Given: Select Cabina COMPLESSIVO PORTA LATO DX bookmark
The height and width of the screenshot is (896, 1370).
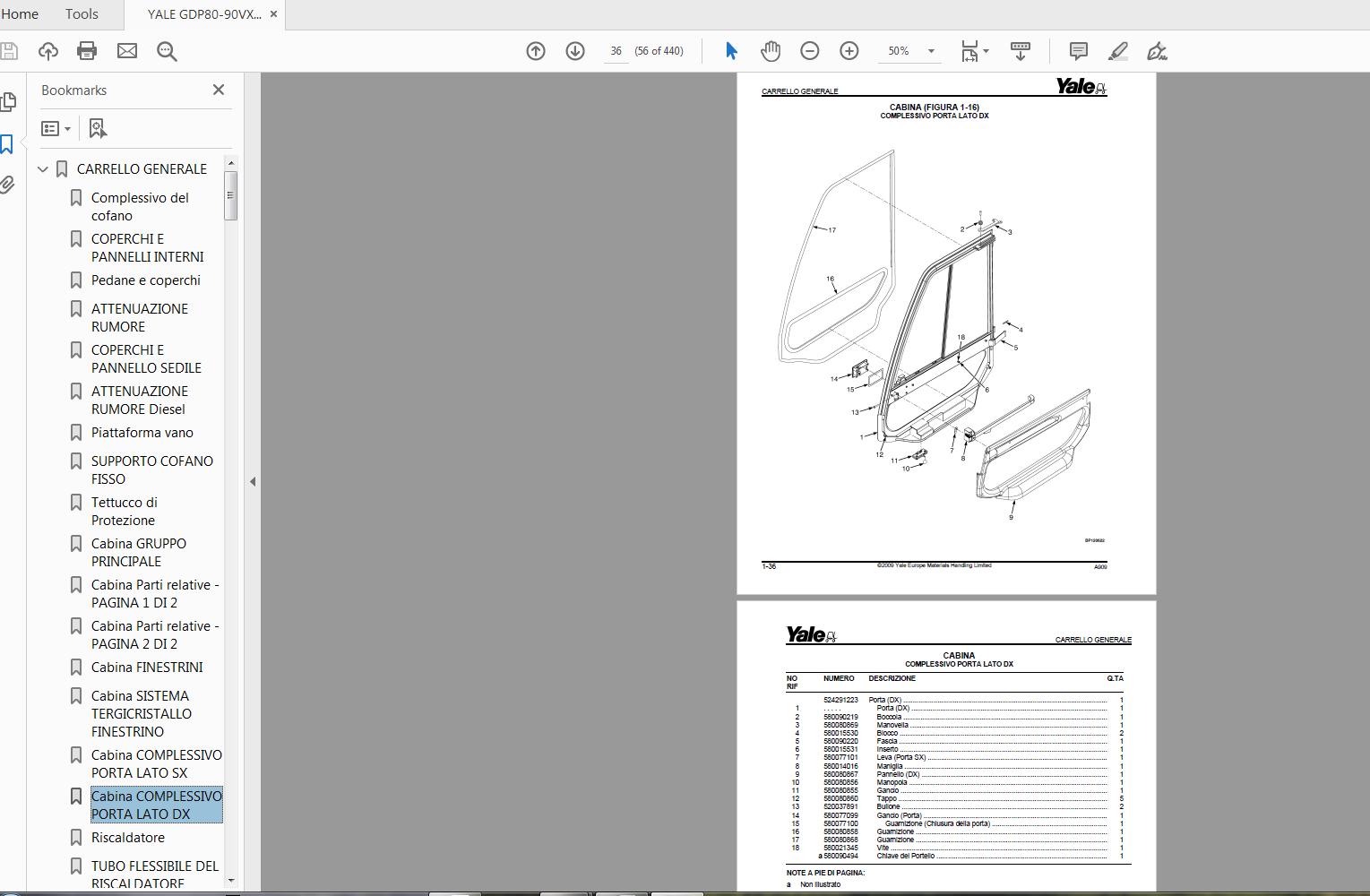Looking at the screenshot, I should (157, 806).
